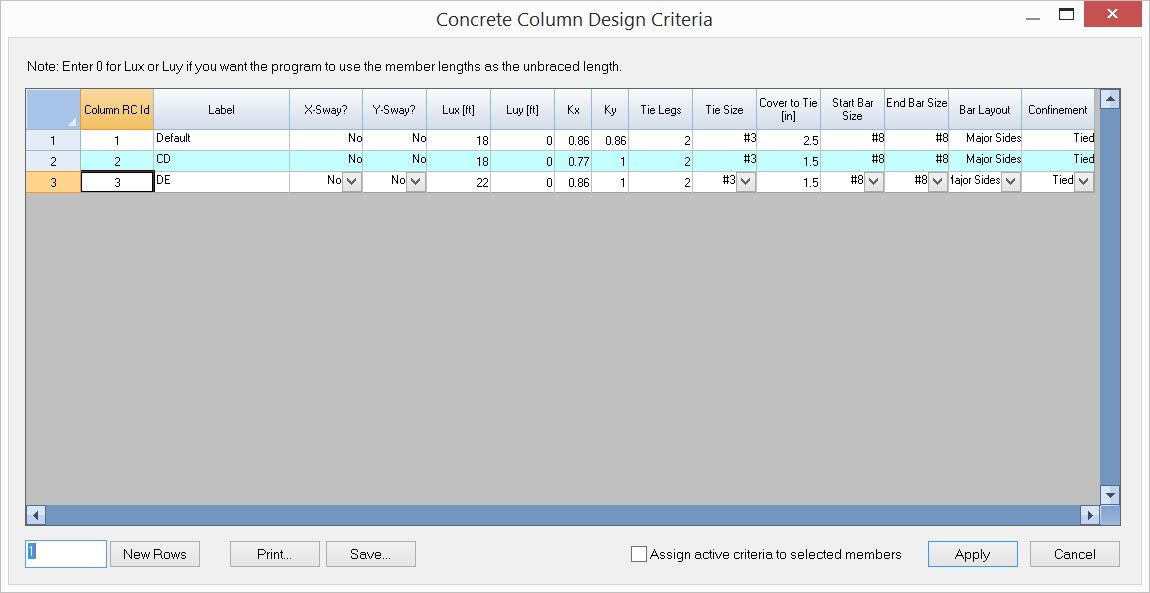
Task: Click the horizontal scrollbar right arrow
Action: click(x=1089, y=515)
